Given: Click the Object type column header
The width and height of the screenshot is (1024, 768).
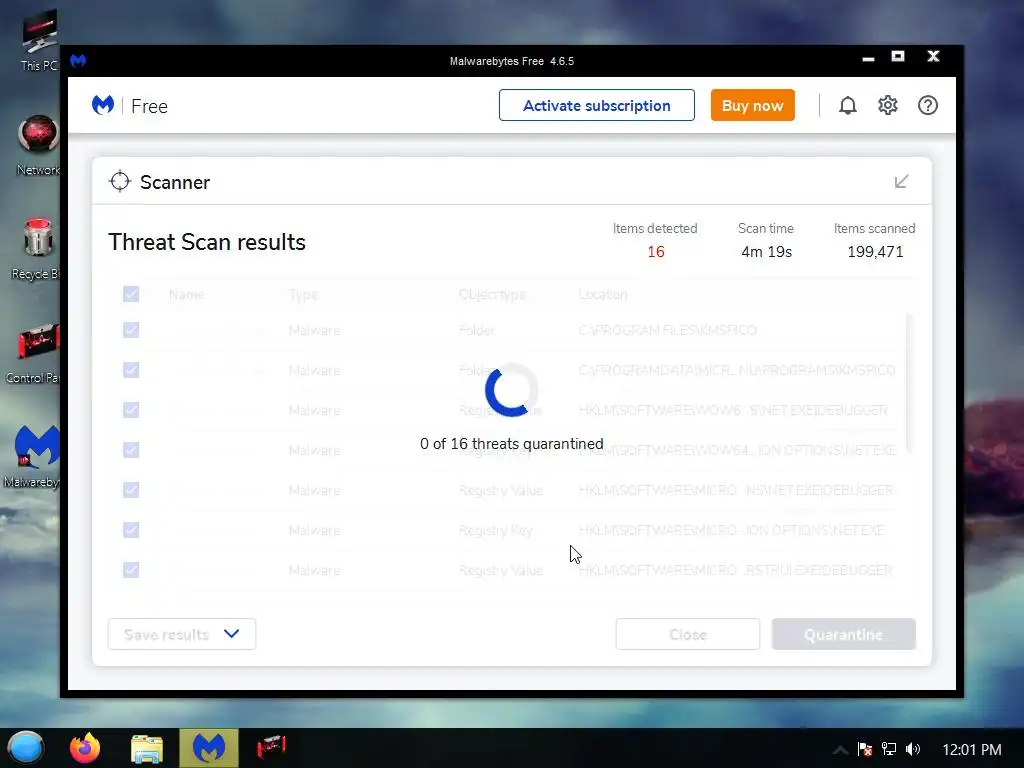Looking at the screenshot, I should click(492, 295).
